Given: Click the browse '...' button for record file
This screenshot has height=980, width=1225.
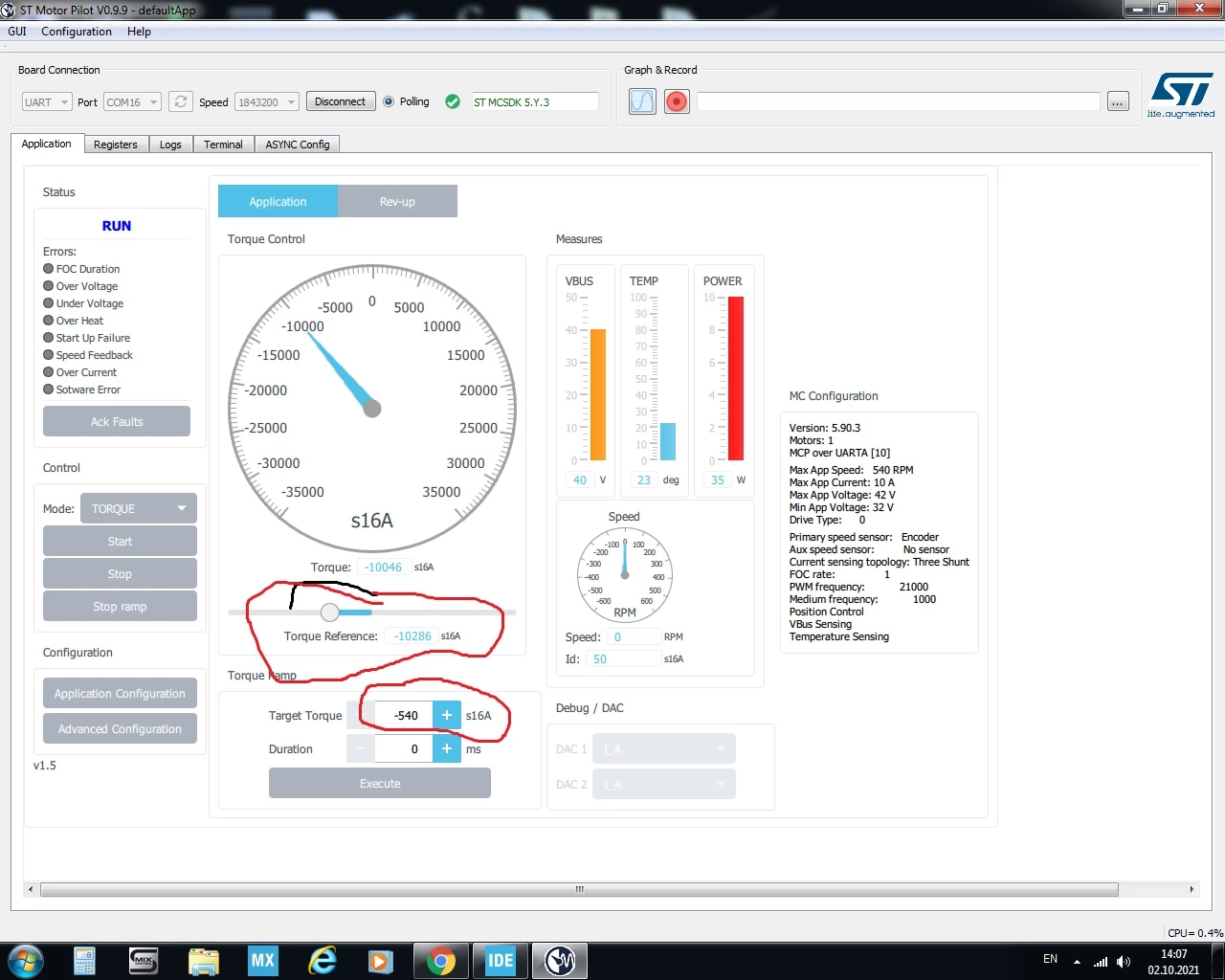Looking at the screenshot, I should [1118, 101].
